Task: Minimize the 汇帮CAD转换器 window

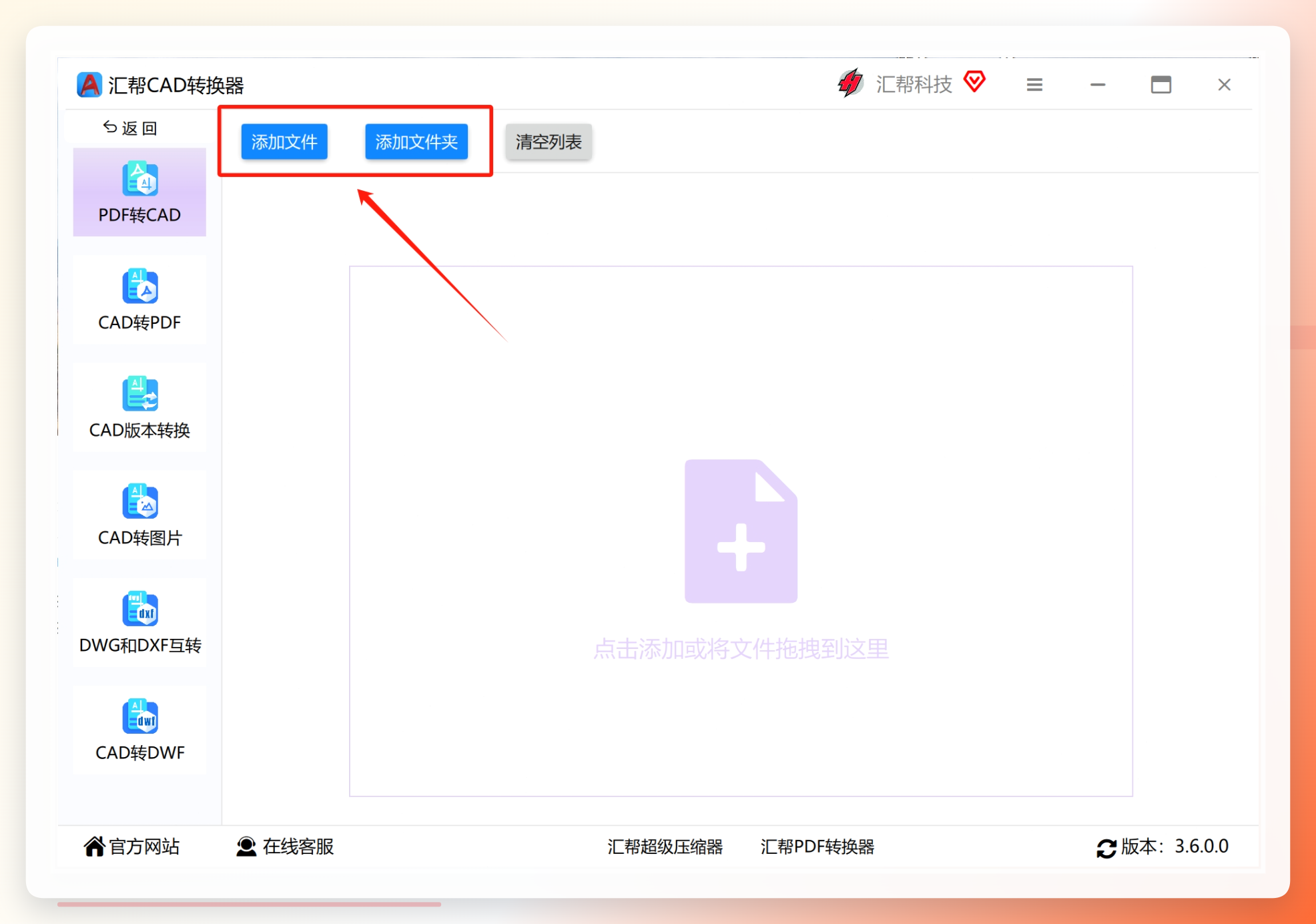Action: pos(1098,85)
